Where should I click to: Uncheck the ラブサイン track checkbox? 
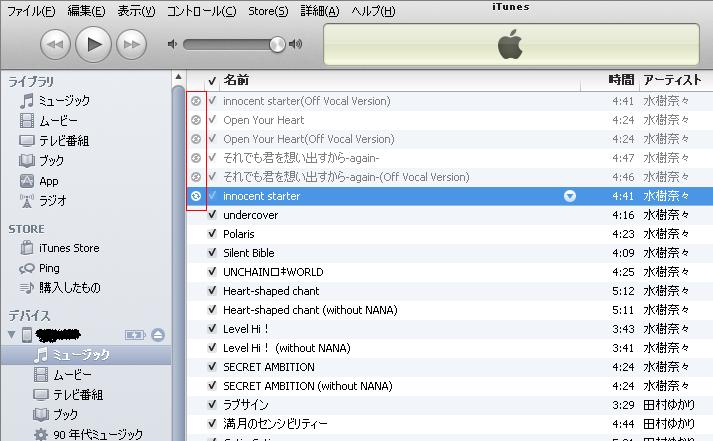click(x=212, y=405)
